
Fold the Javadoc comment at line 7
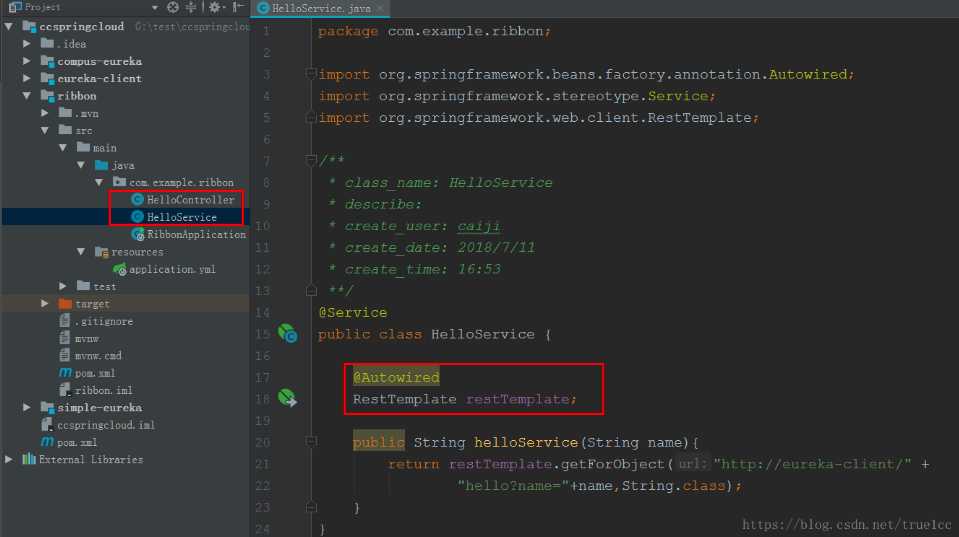311,160
